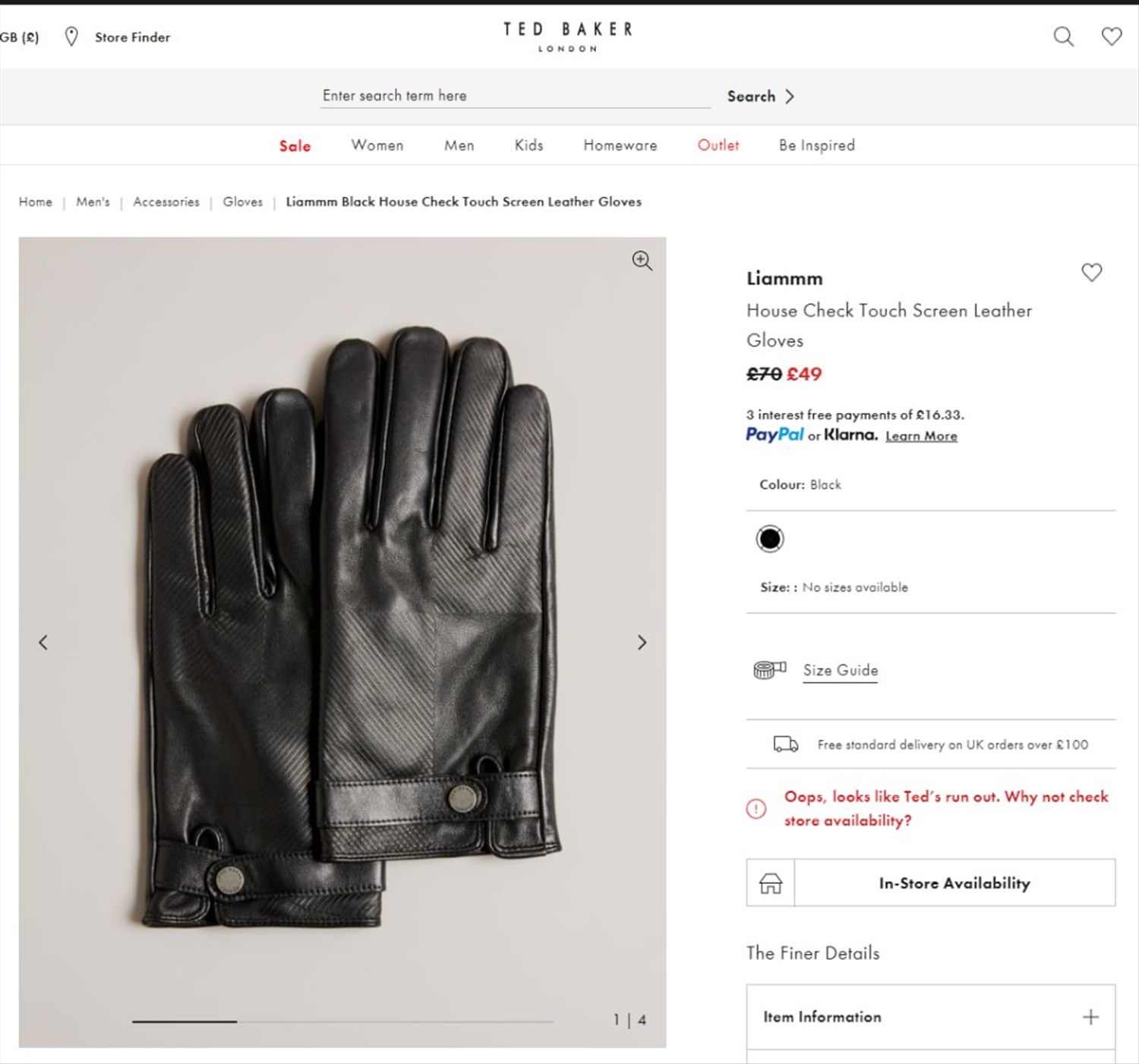Click the In-Store Availability button
Viewport: 1139px width, 1064px height.
click(931, 883)
